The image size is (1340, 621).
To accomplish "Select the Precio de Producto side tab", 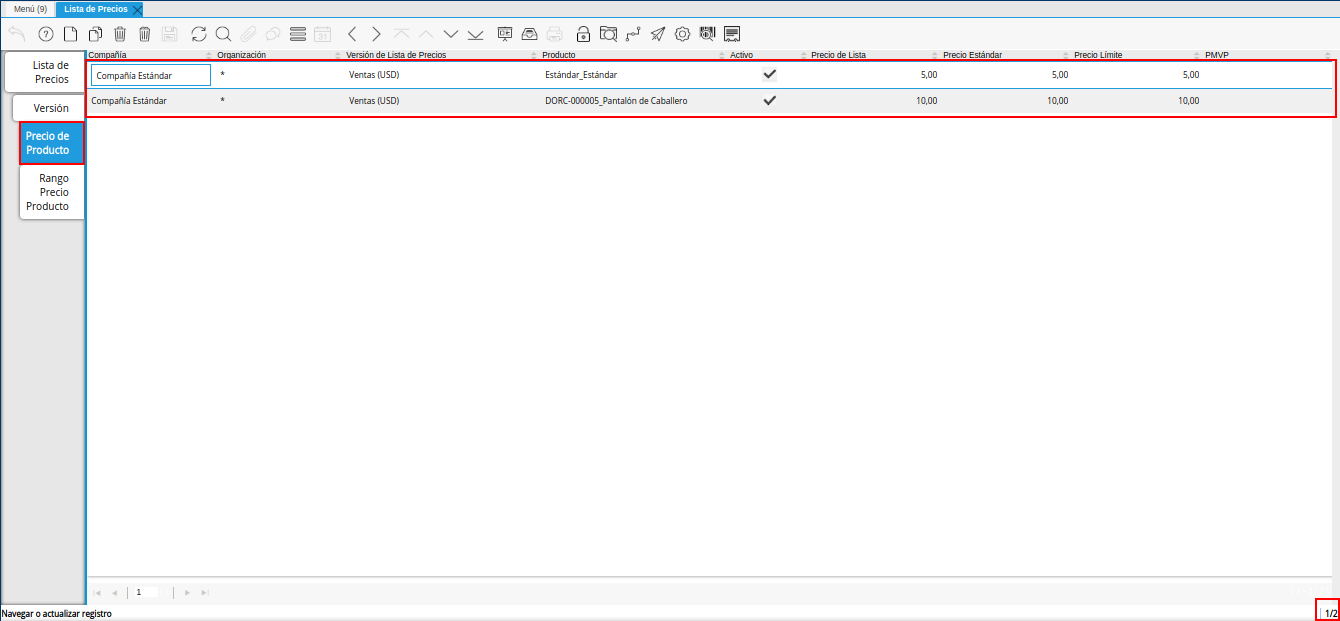I will point(51,143).
